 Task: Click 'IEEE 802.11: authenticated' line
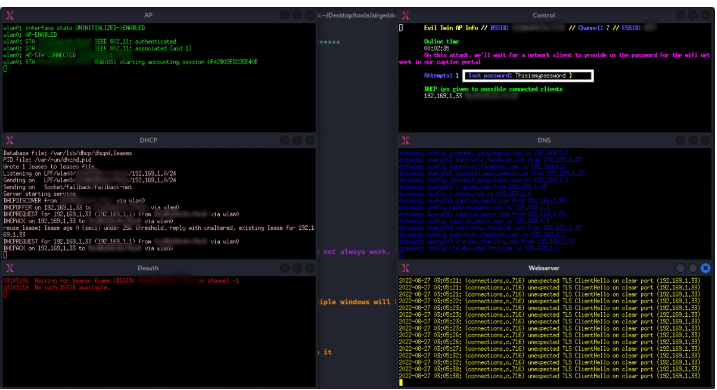click(90, 42)
